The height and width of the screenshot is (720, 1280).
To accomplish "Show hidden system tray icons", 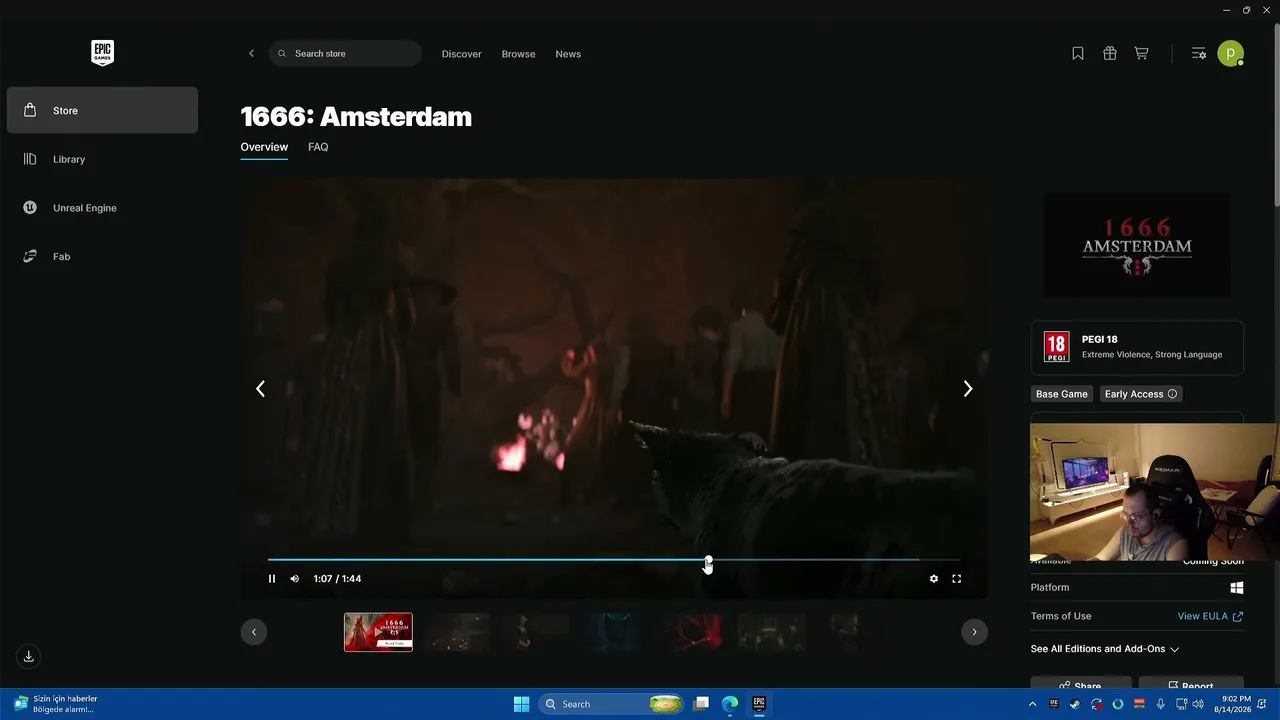I will tap(1033, 704).
